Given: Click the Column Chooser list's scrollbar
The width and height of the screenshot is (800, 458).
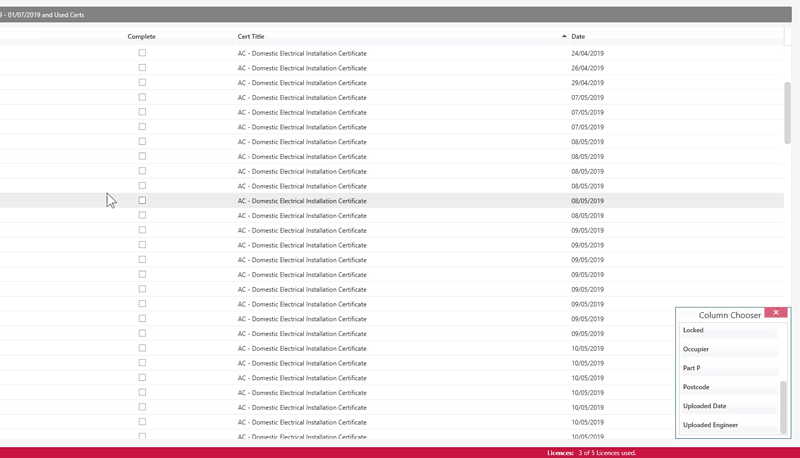Looking at the screenshot, I should point(783,405).
